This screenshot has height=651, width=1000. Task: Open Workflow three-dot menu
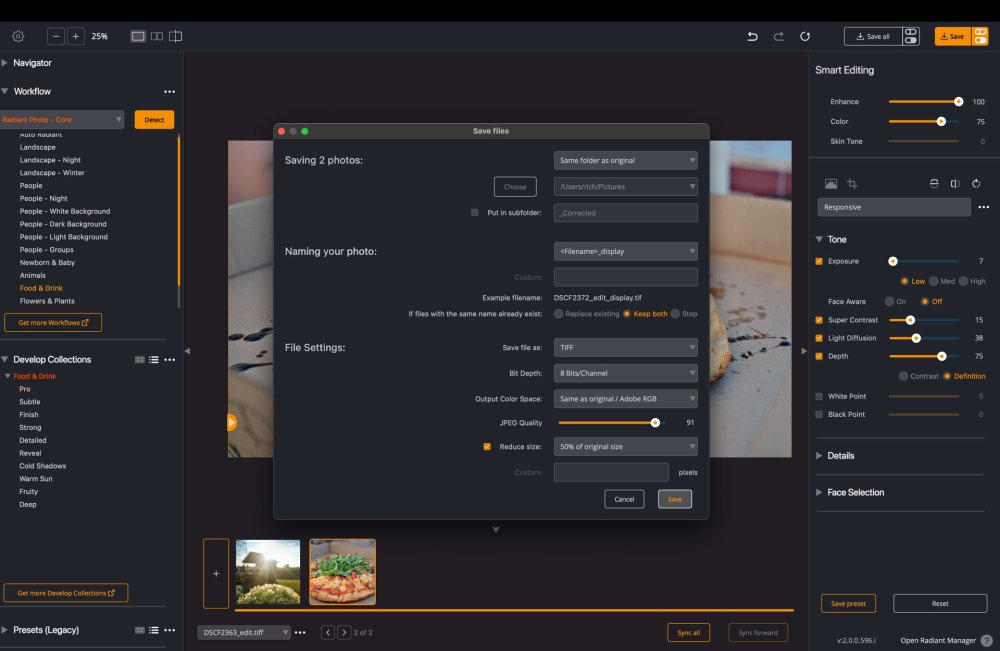click(x=169, y=92)
